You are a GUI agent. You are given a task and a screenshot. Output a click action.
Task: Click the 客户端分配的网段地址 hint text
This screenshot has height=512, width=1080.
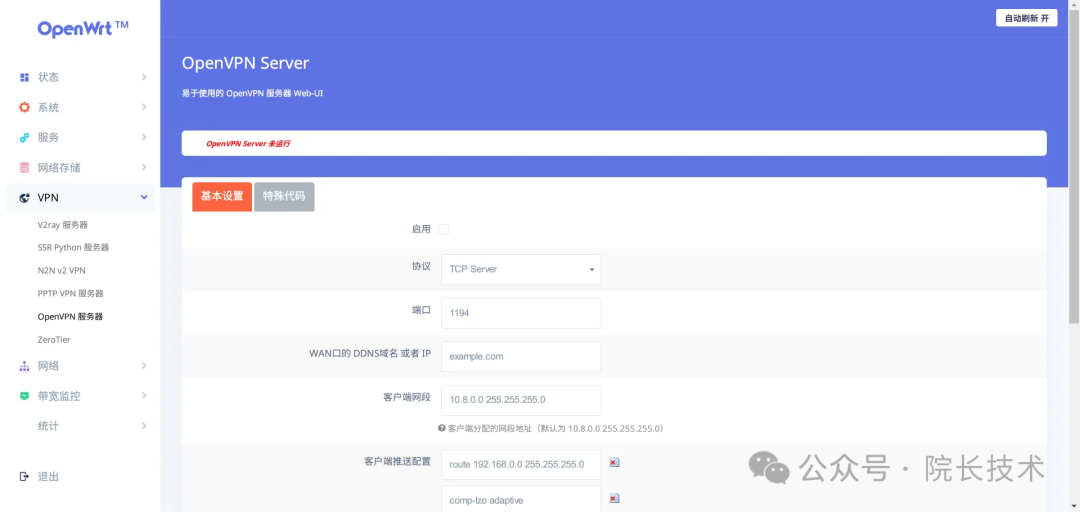coord(555,428)
